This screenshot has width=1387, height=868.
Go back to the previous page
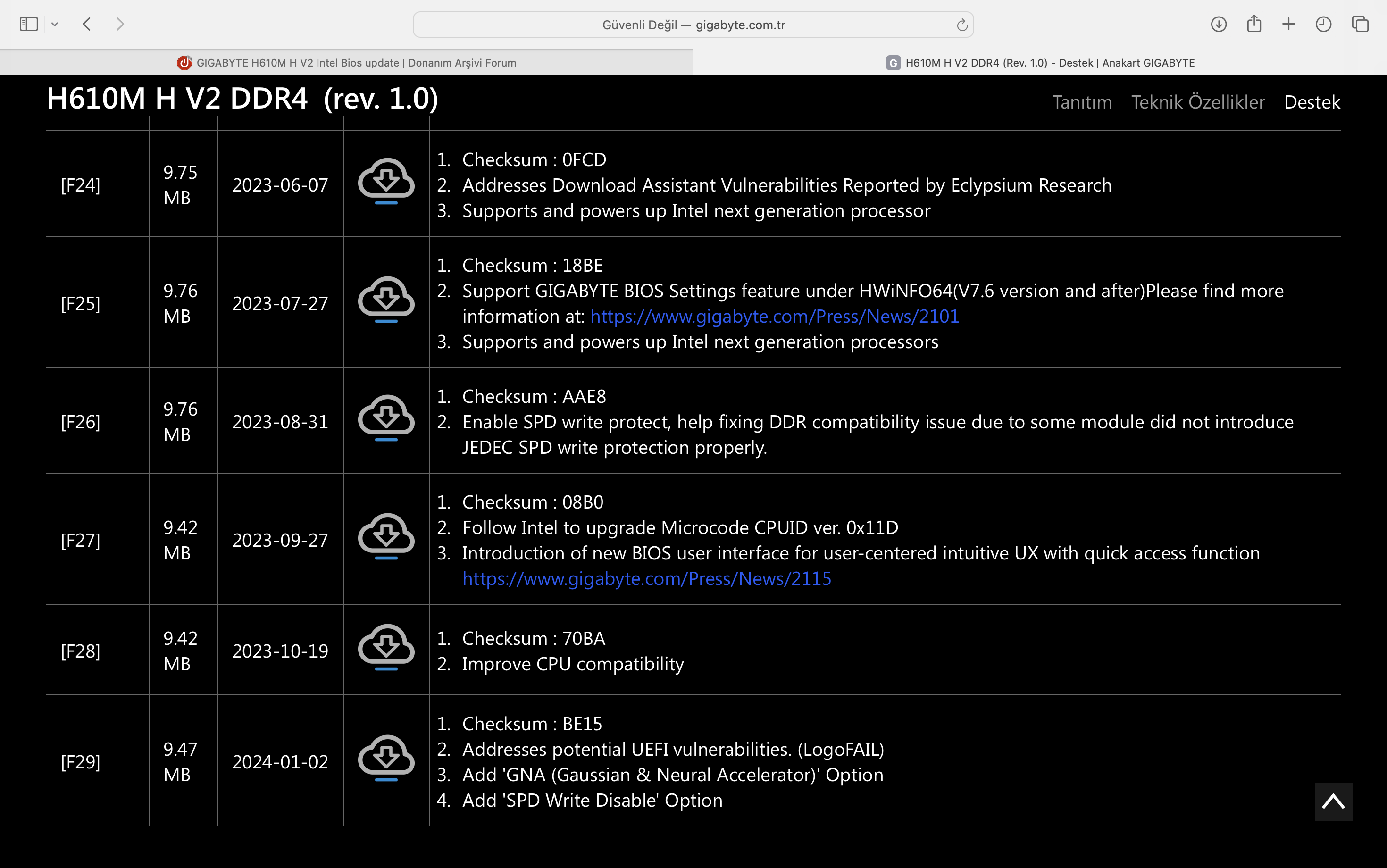(87, 24)
